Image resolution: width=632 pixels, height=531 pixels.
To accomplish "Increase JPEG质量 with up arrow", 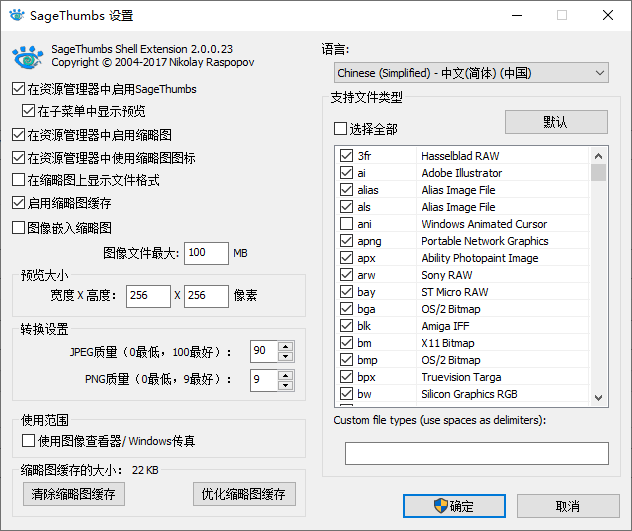I will point(286,346).
